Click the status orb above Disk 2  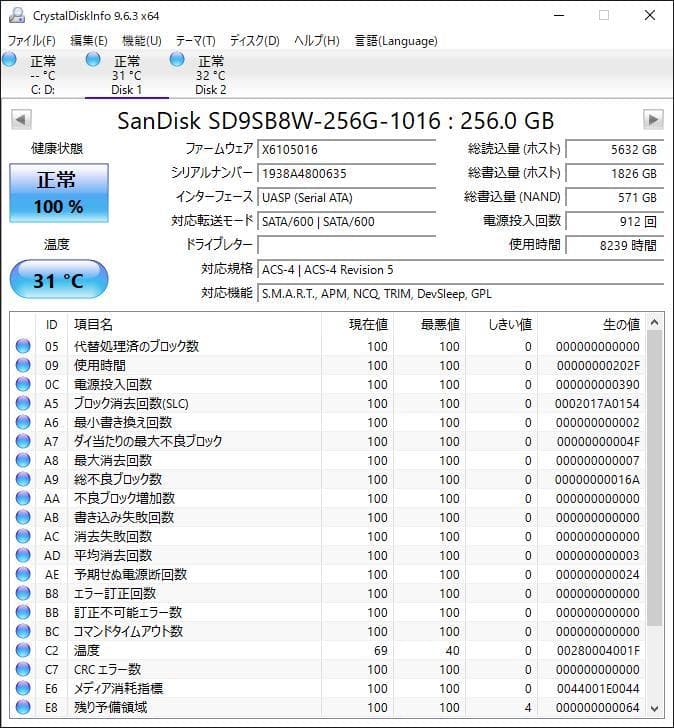point(177,59)
